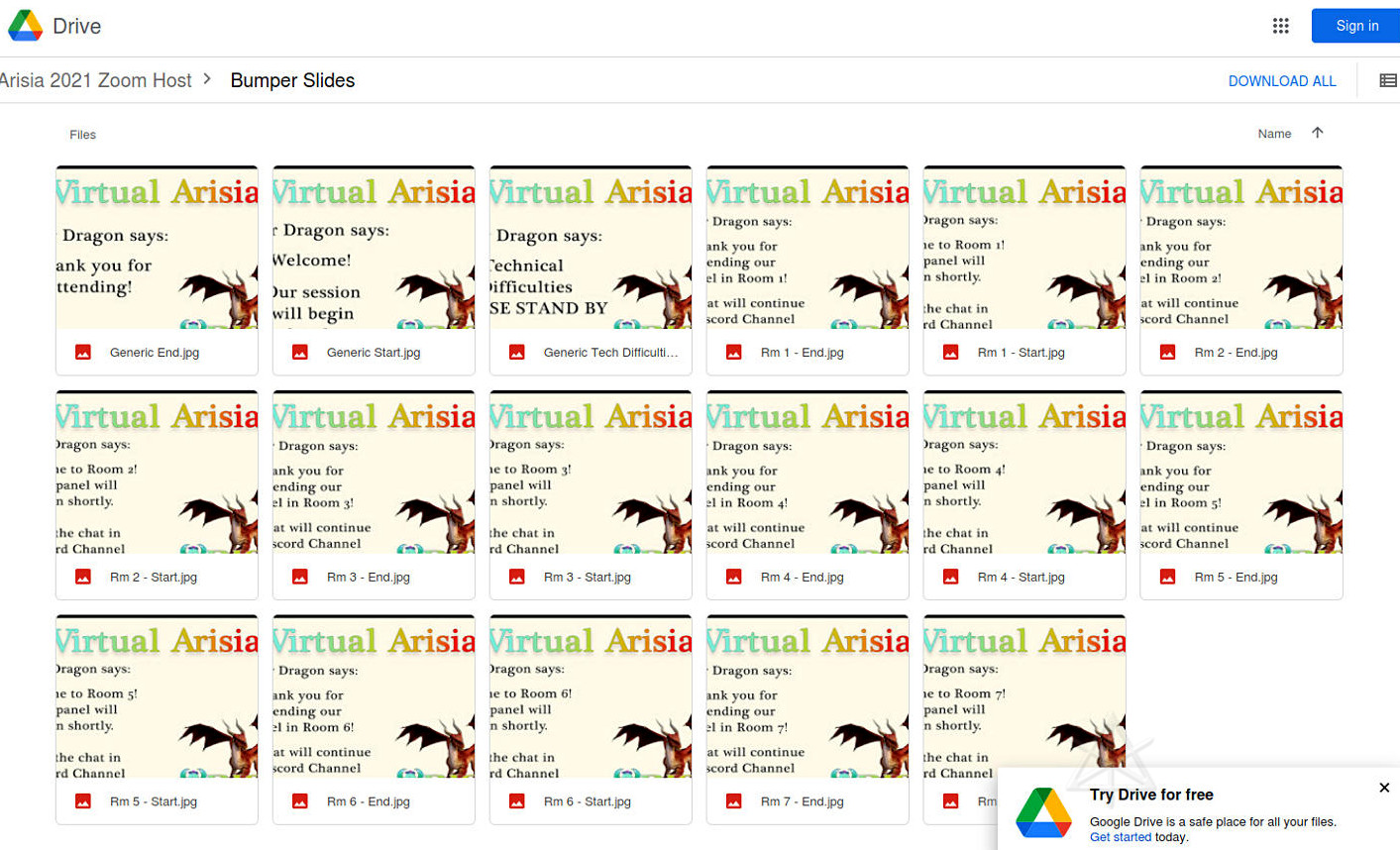The width and height of the screenshot is (1400, 850).
Task: Select the Rm 4 - End.jpg file
Action: point(802,577)
